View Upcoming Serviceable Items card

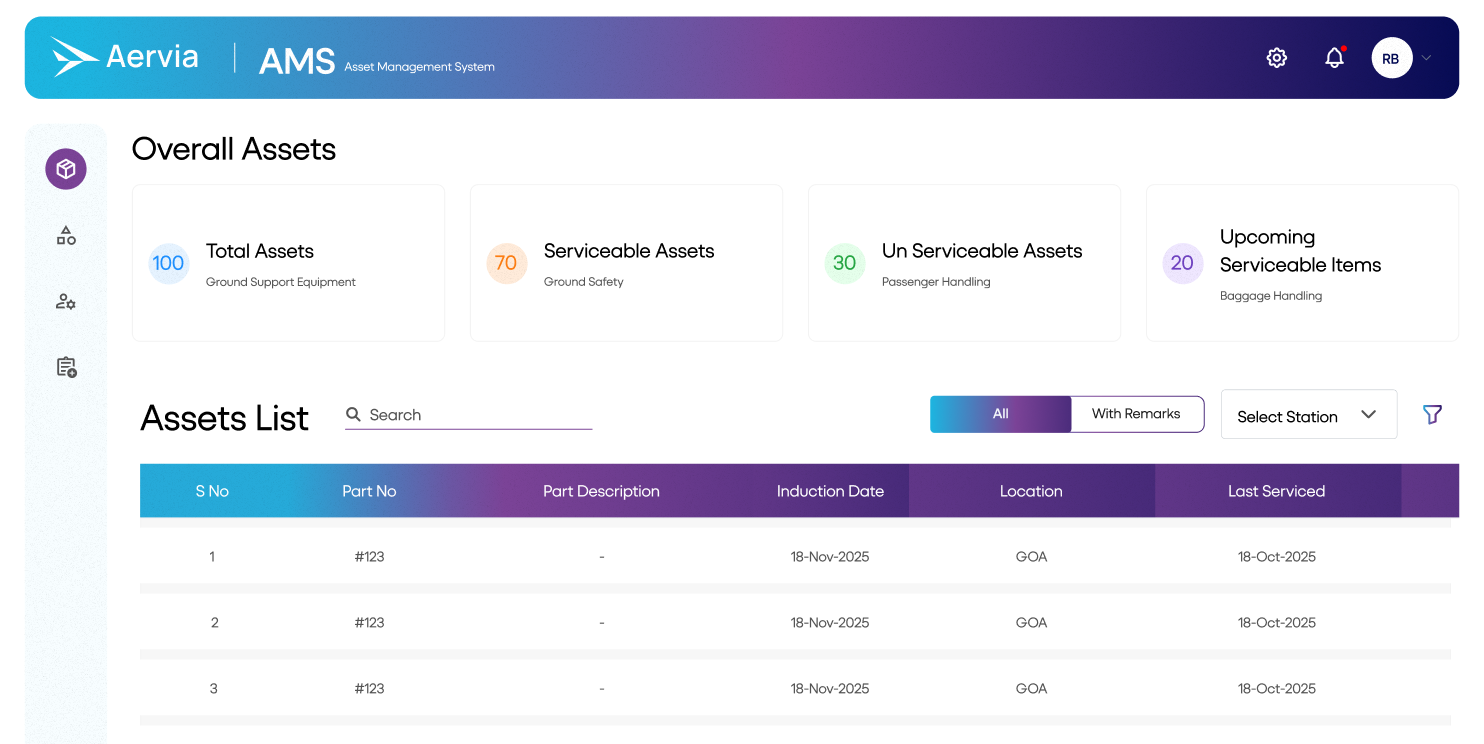coord(1301,262)
